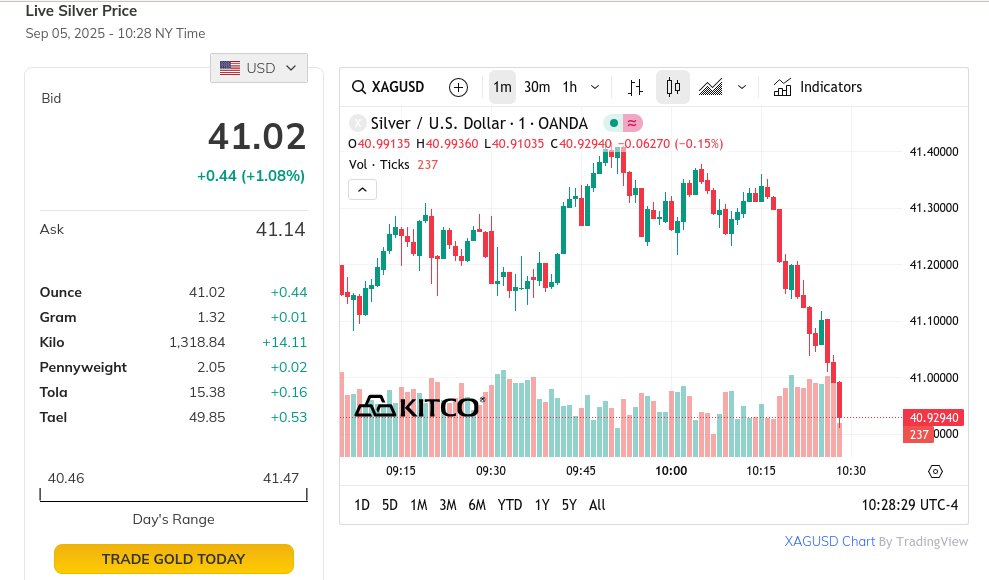Open the USD currency dropdown

point(259,68)
